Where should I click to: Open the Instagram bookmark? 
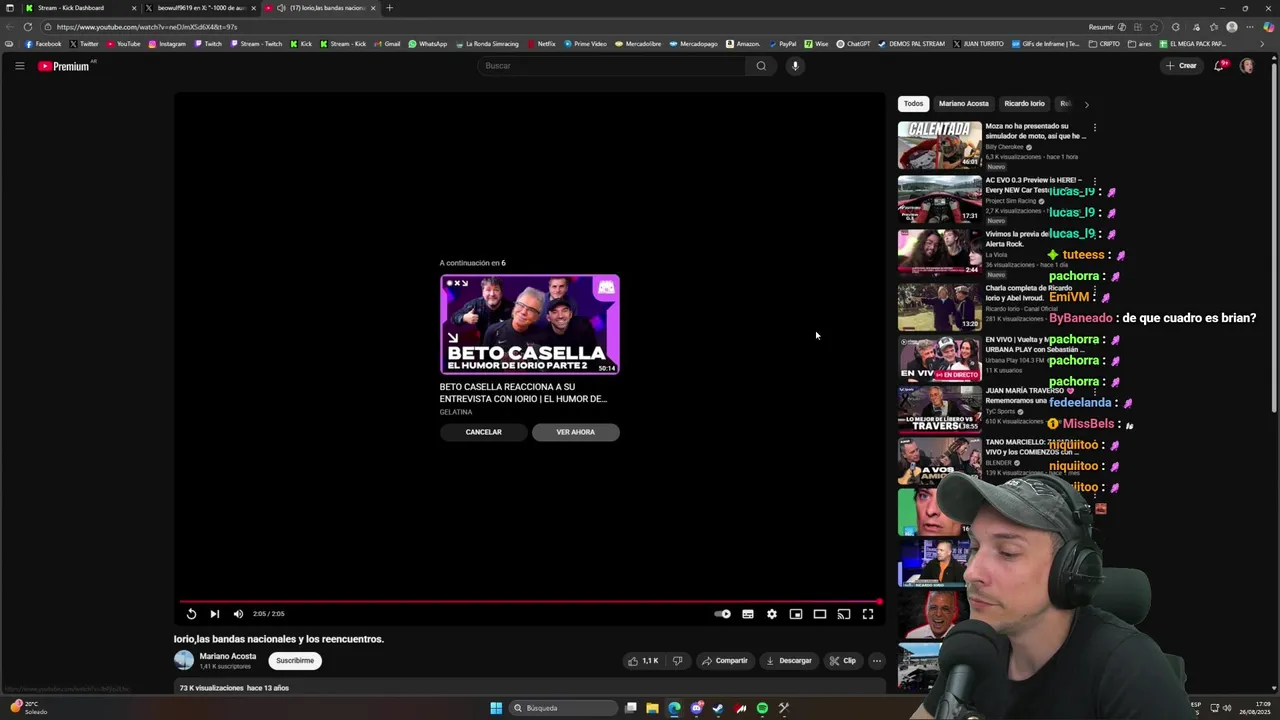coord(167,44)
